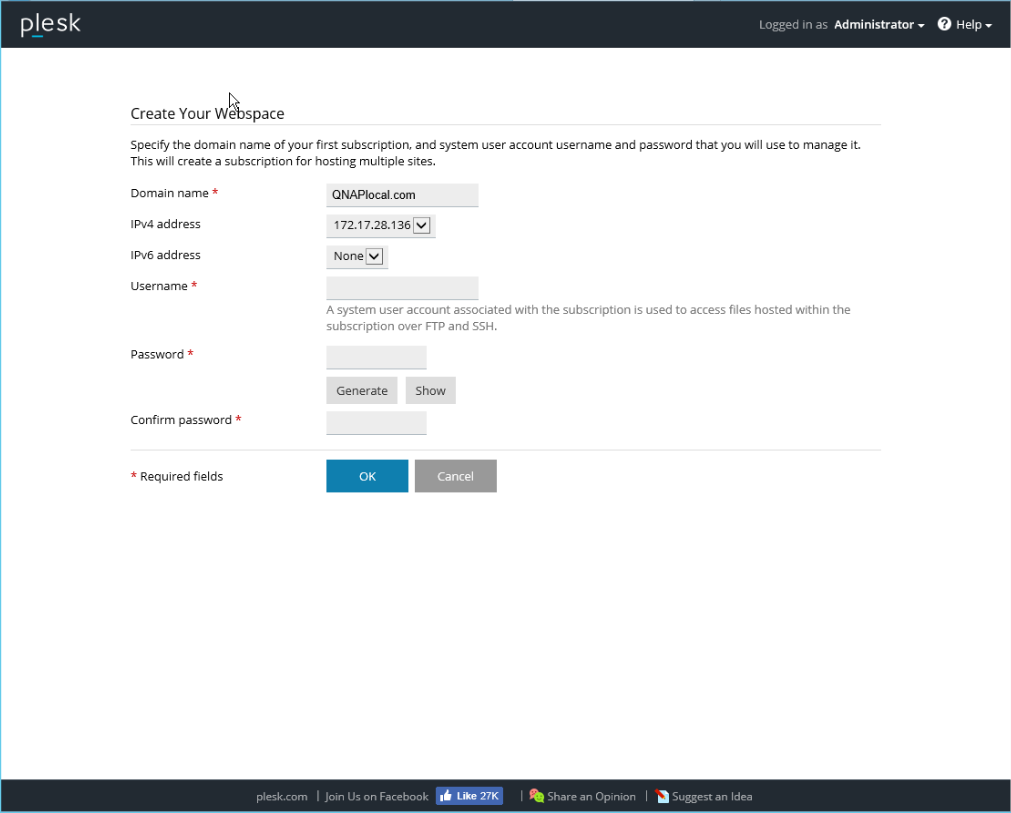Cancel the webspace creation

tap(455, 476)
